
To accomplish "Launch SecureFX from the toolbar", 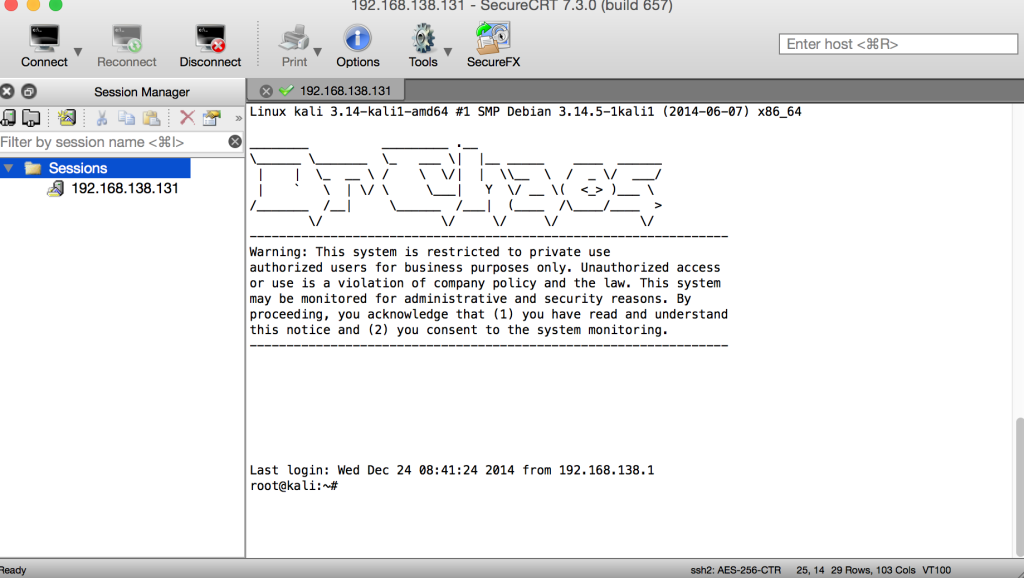I will coord(493,40).
